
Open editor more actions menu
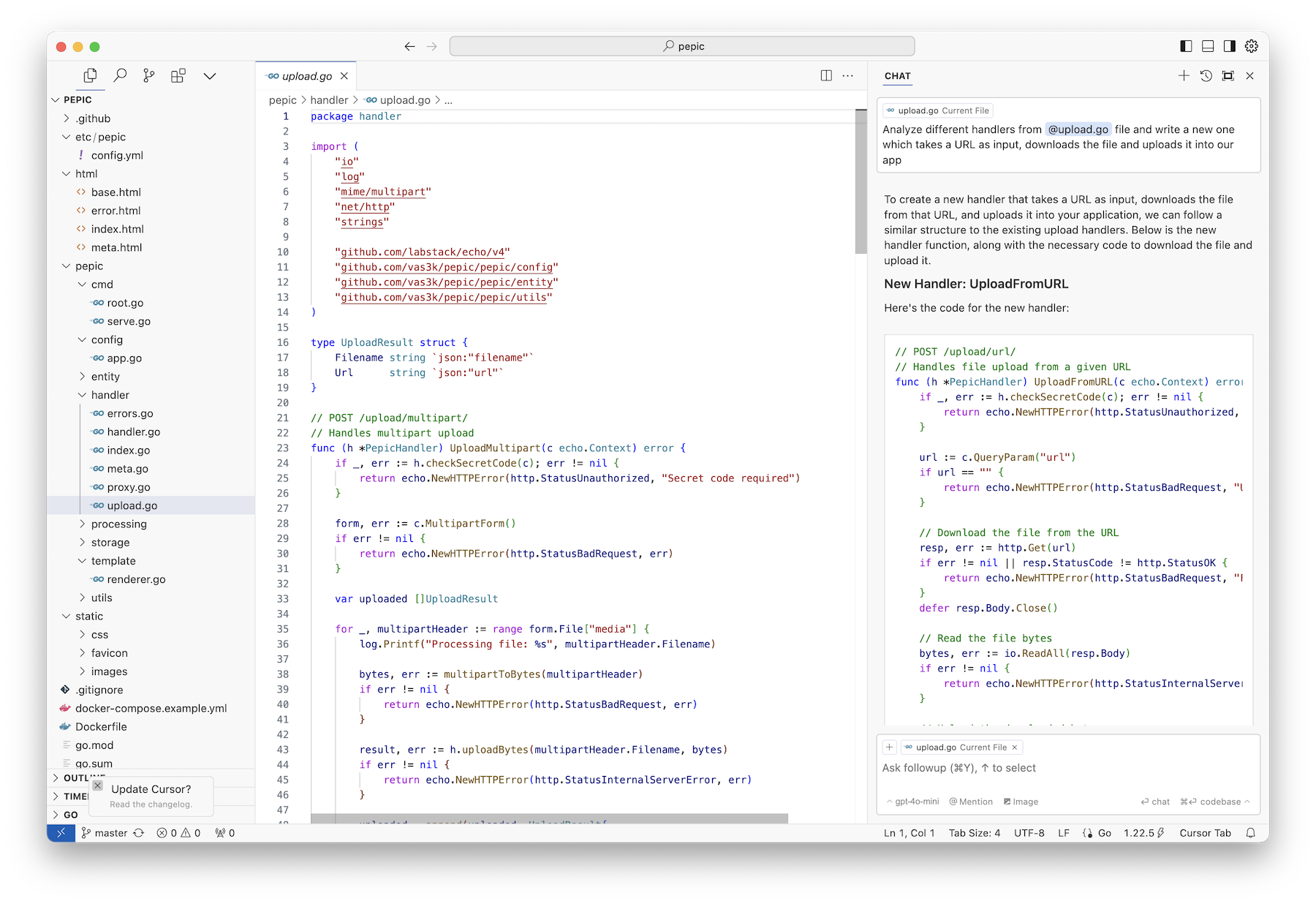pos(848,75)
